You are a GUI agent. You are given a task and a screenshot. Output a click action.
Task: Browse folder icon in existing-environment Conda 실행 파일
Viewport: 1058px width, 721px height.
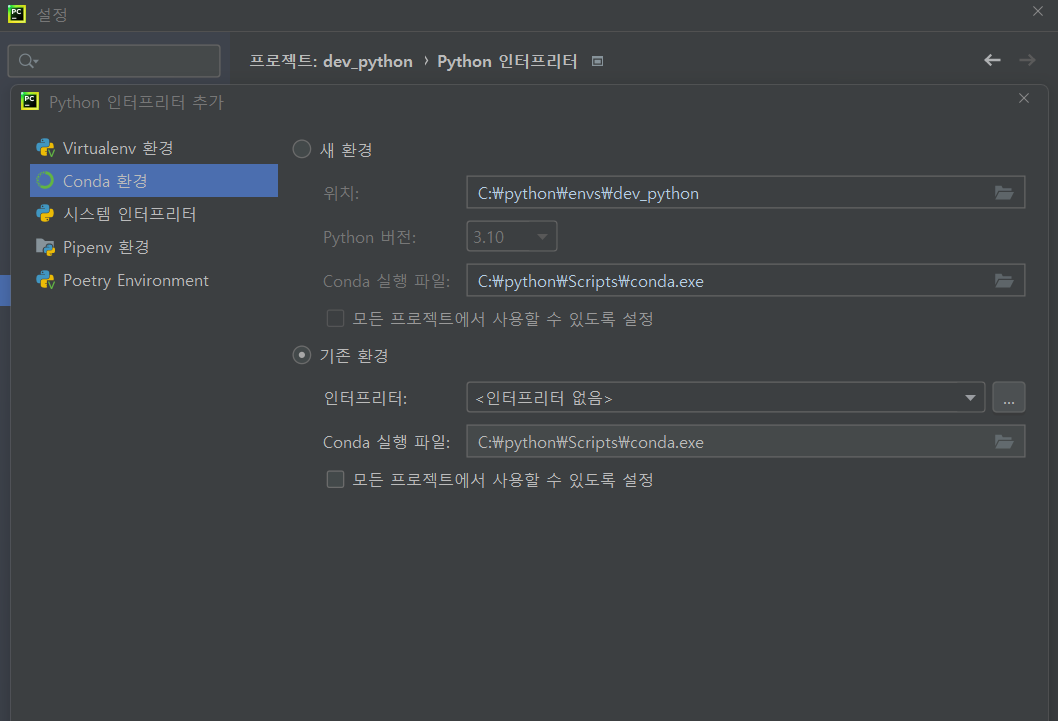click(1004, 442)
